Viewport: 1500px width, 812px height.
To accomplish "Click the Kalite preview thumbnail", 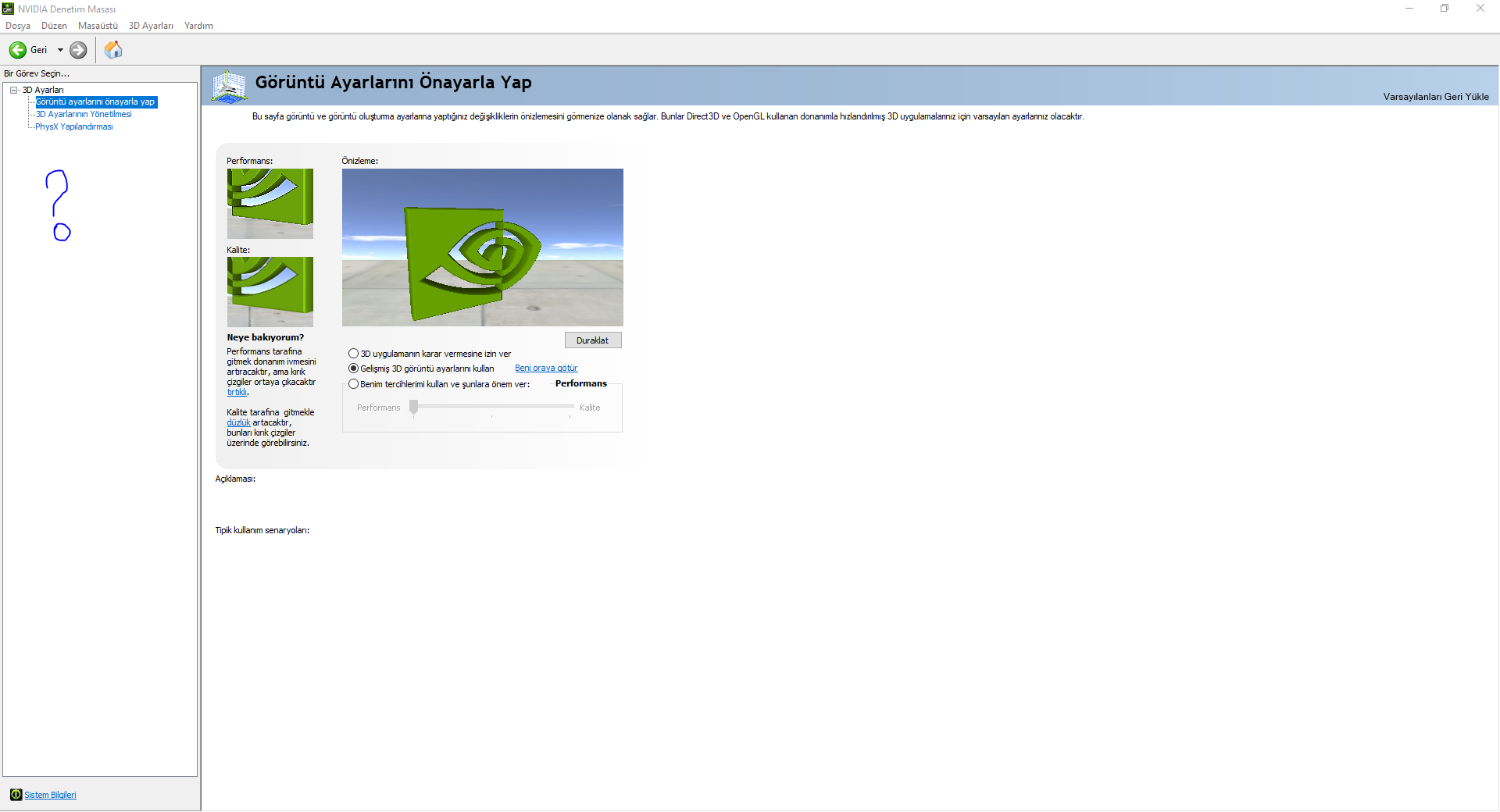I will pyautogui.click(x=270, y=292).
